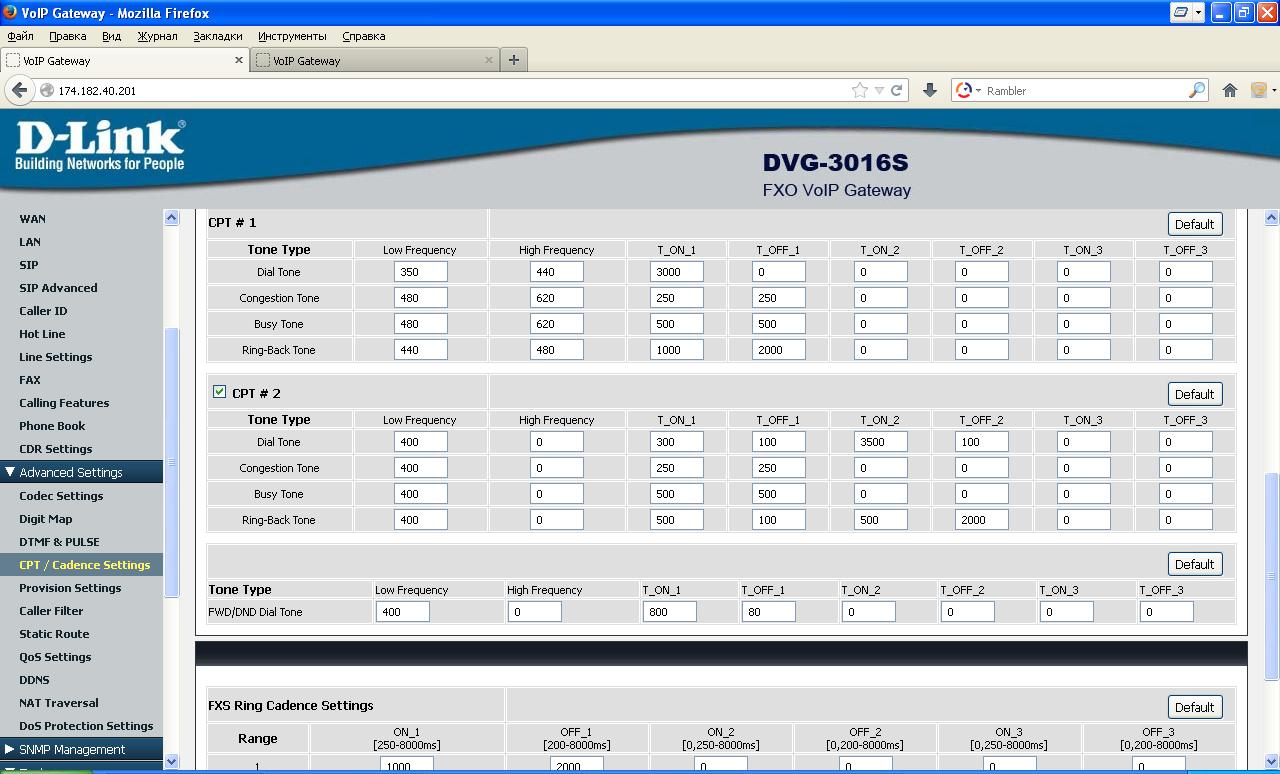The image size is (1280, 774).
Task: Open the NAT Traversal page
Action: point(58,703)
